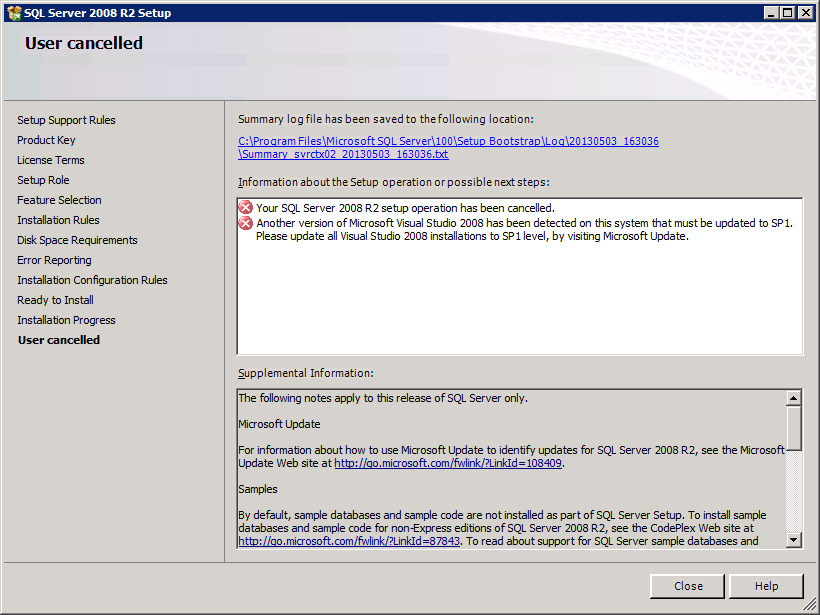
Task: Select the Installation Progress step
Action: [x=66, y=320]
